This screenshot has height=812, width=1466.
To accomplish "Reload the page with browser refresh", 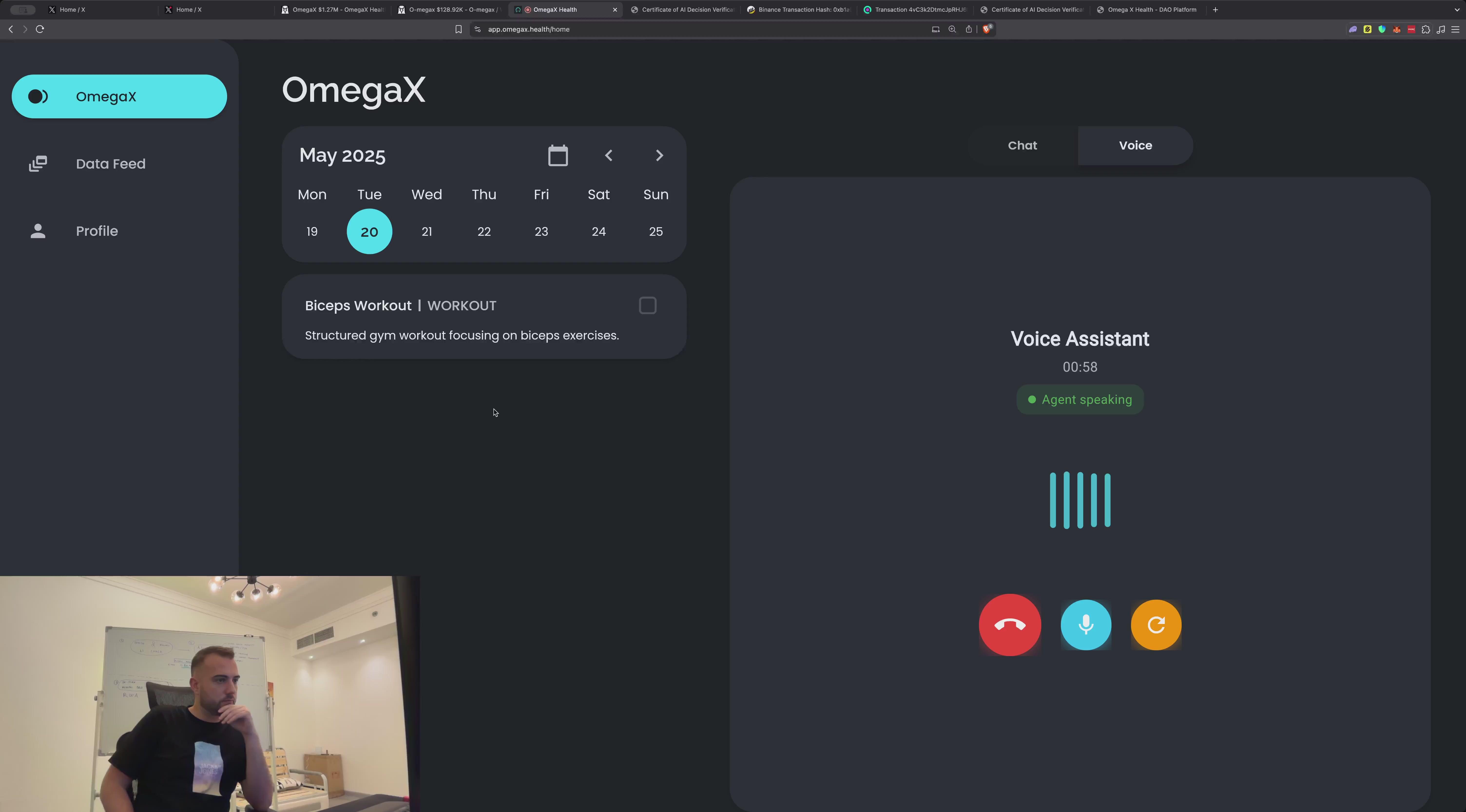I will (40, 29).
